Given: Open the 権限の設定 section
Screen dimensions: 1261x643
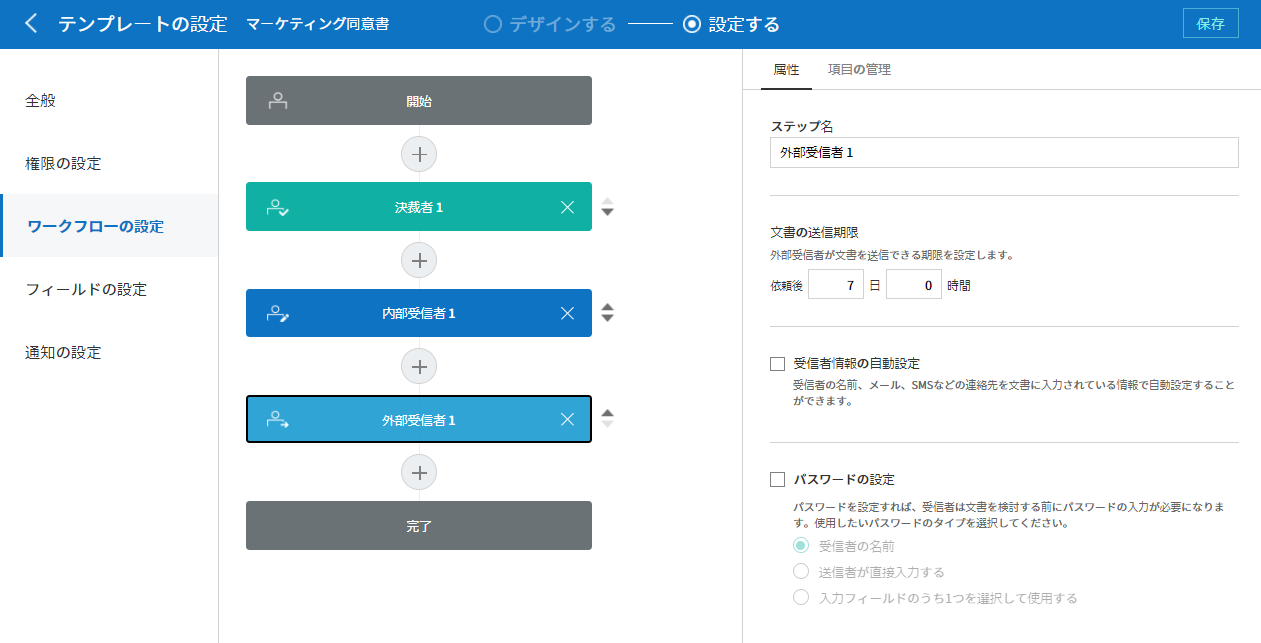Looking at the screenshot, I should (109, 163).
